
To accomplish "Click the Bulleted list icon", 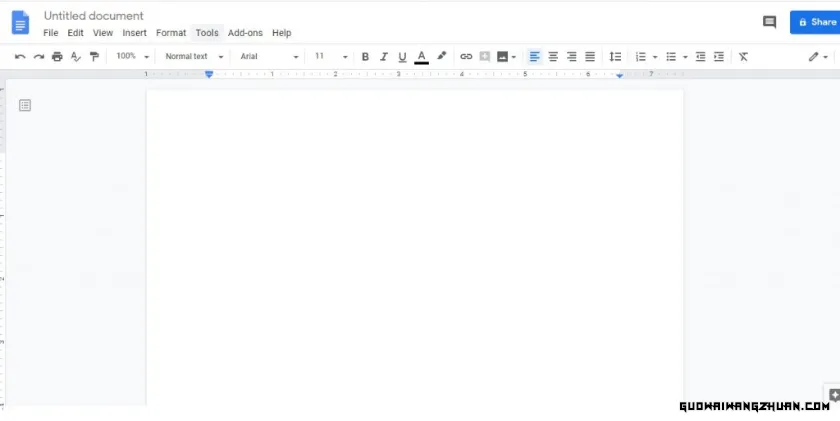I will click(671, 57).
